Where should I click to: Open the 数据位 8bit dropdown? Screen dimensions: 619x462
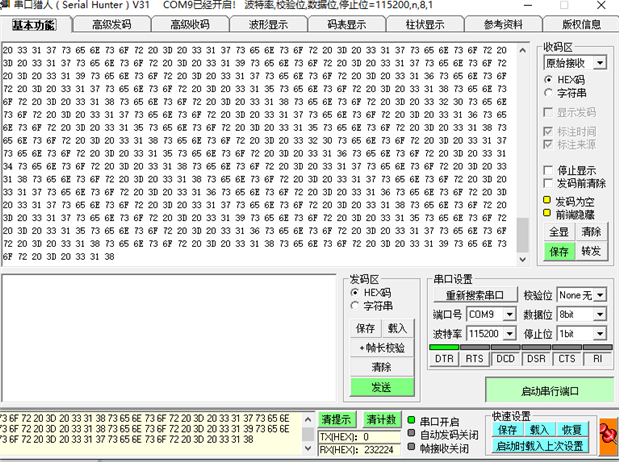pos(600,314)
